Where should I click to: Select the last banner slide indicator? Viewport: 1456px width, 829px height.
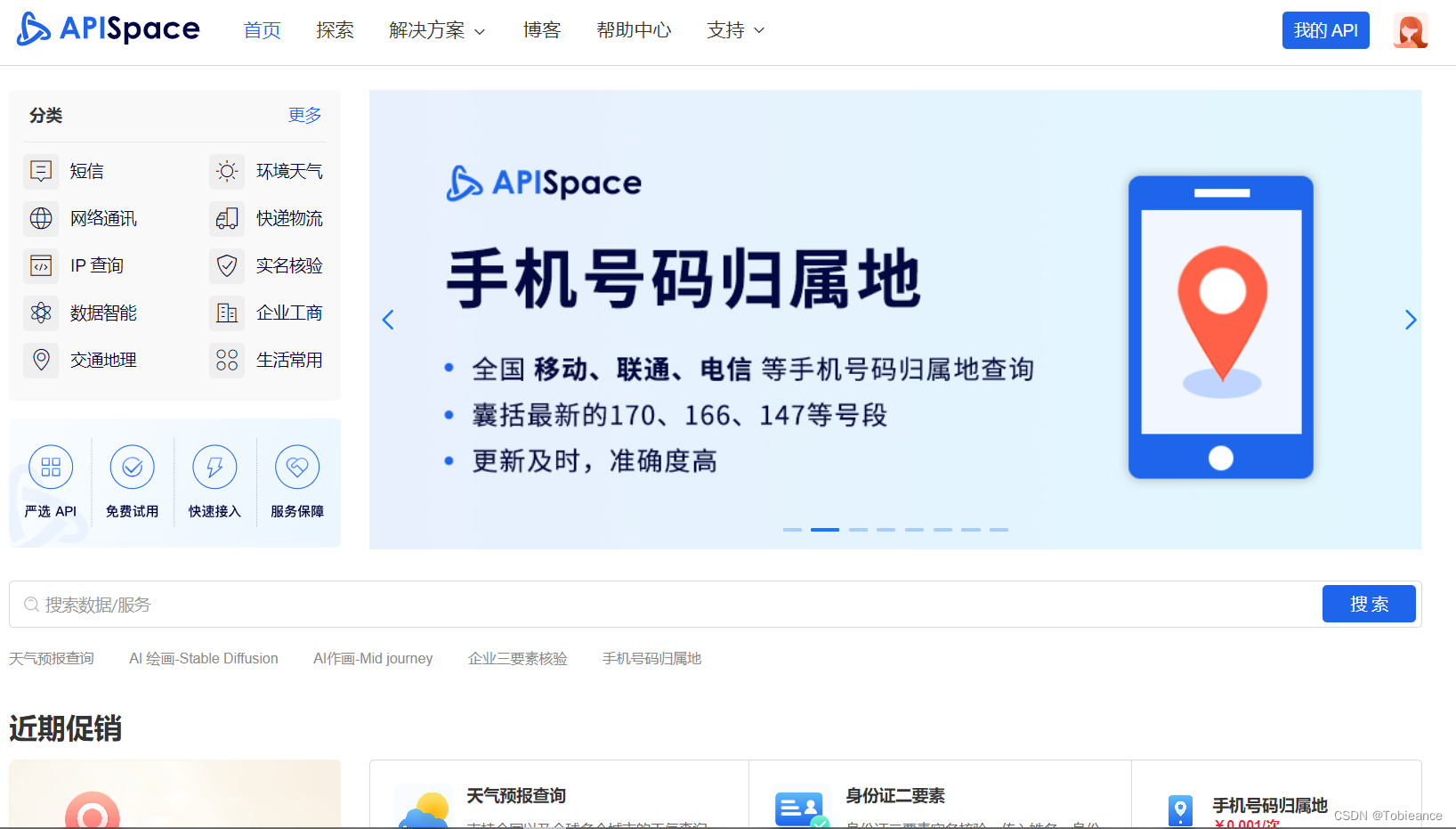(x=999, y=530)
